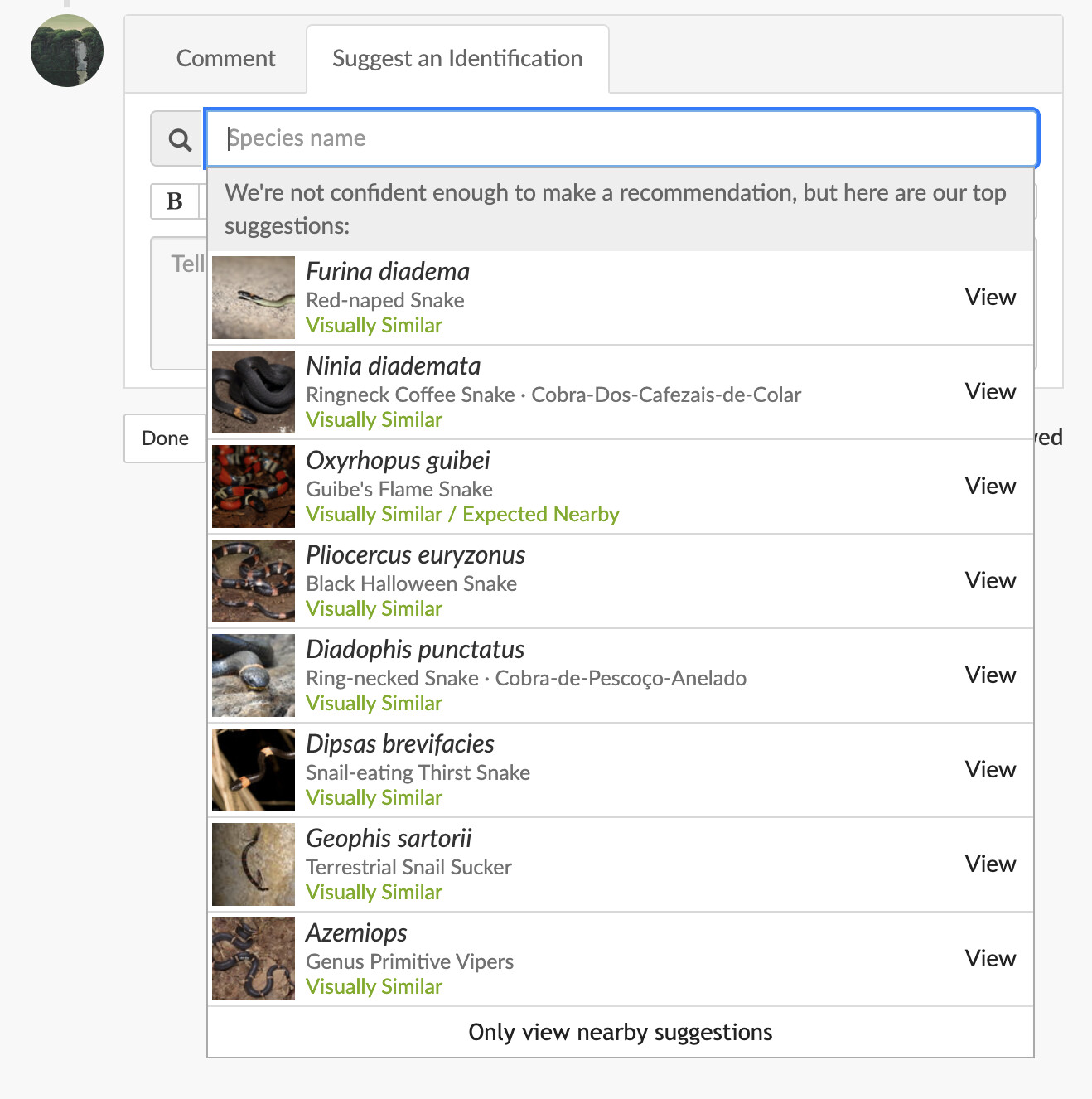Select the Diadophis punctatus suggestion
The width and height of the screenshot is (1092, 1099).
click(415, 650)
